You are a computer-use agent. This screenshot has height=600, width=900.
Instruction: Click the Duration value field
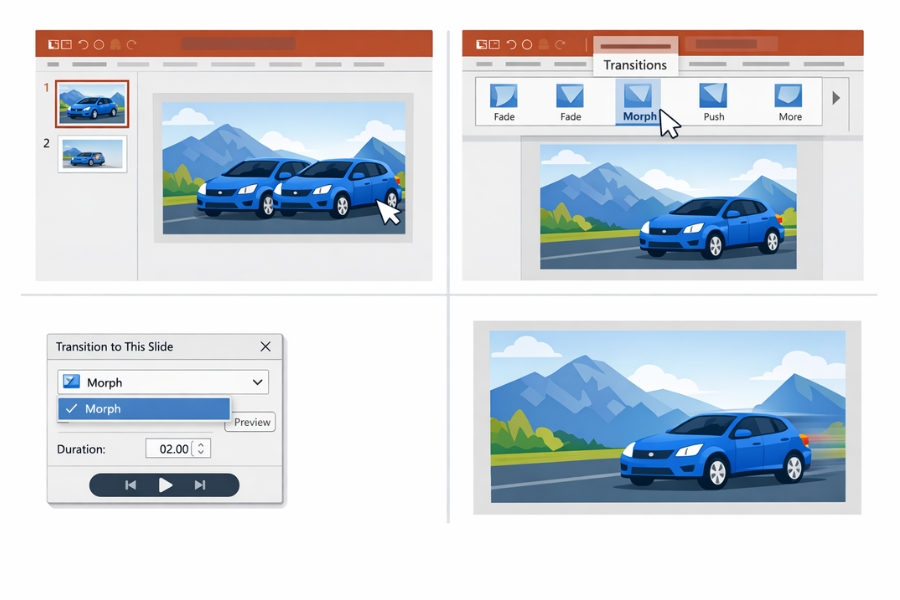point(172,448)
